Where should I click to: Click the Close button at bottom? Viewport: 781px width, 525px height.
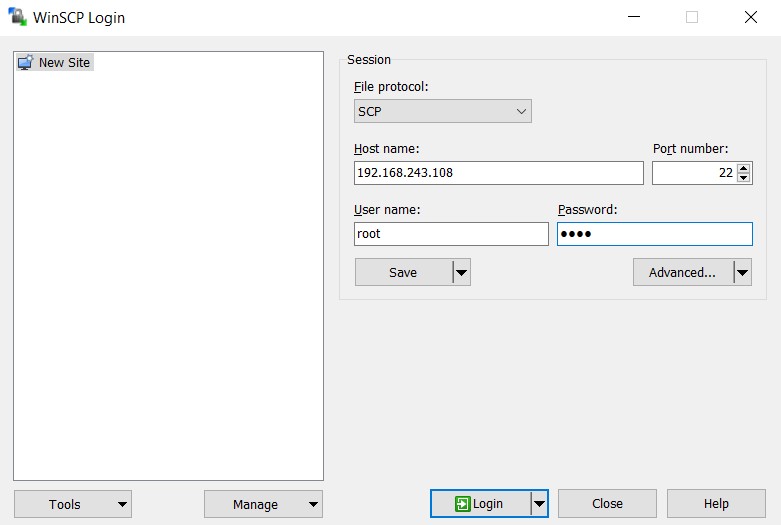click(607, 504)
